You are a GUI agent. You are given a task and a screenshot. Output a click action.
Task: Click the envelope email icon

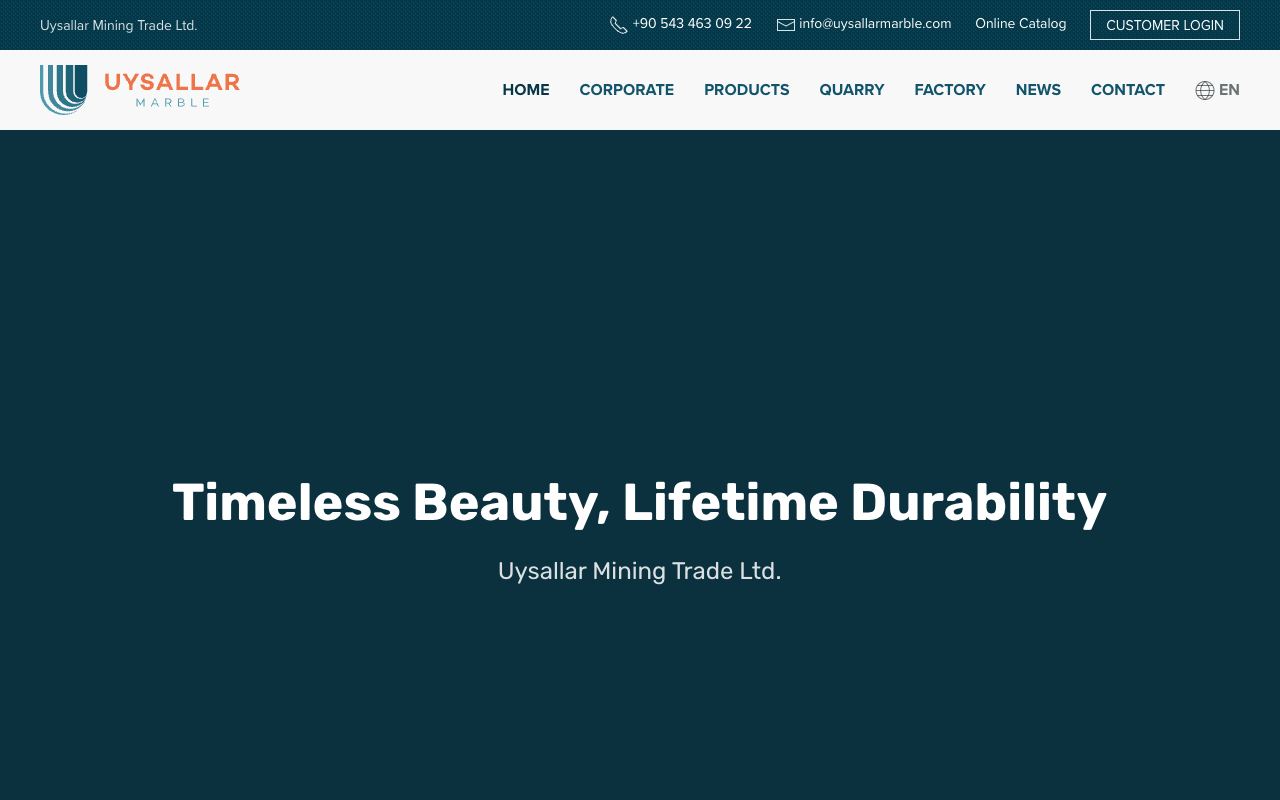786,25
